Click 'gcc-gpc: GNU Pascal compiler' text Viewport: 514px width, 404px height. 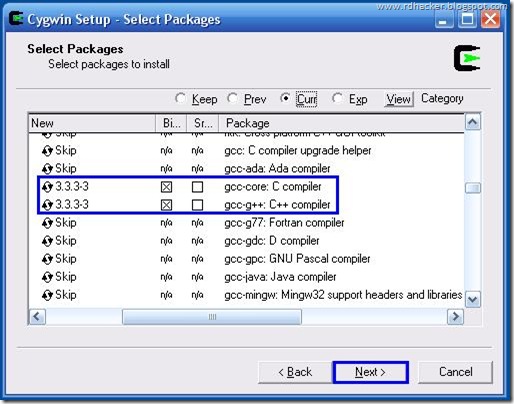tap(297, 259)
